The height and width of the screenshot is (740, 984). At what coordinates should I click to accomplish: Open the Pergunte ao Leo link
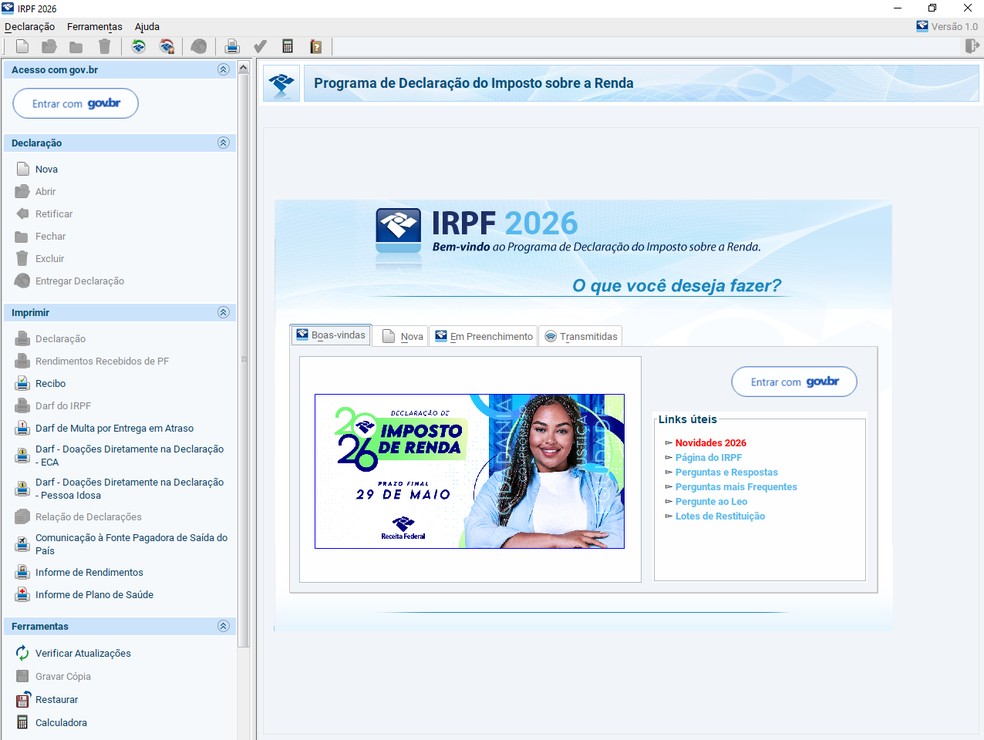click(x=711, y=501)
